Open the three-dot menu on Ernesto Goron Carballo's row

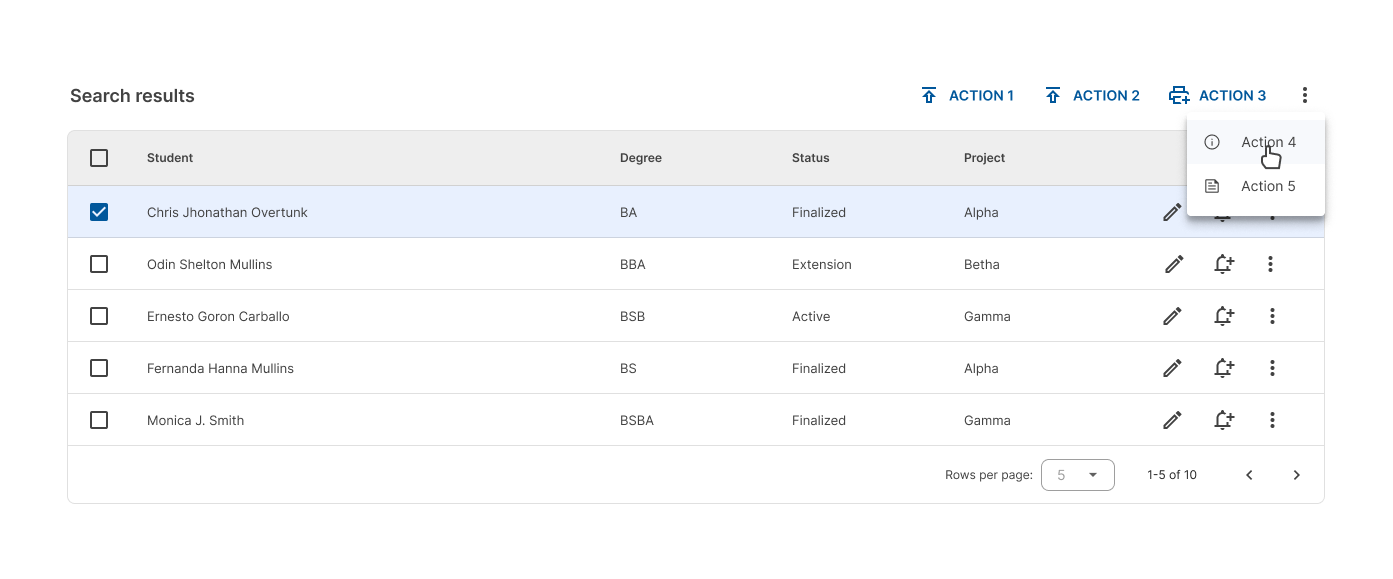pos(1272,316)
